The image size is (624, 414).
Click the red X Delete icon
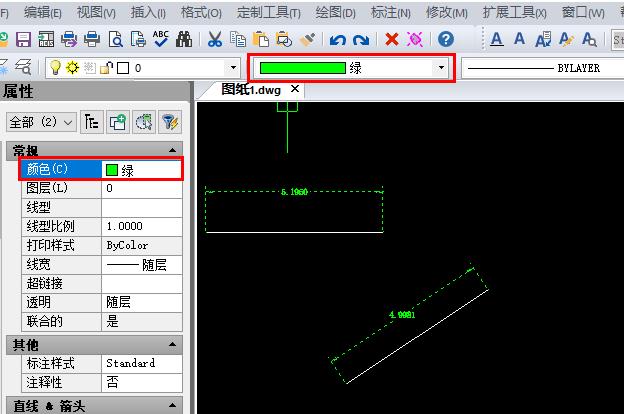(392, 39)
